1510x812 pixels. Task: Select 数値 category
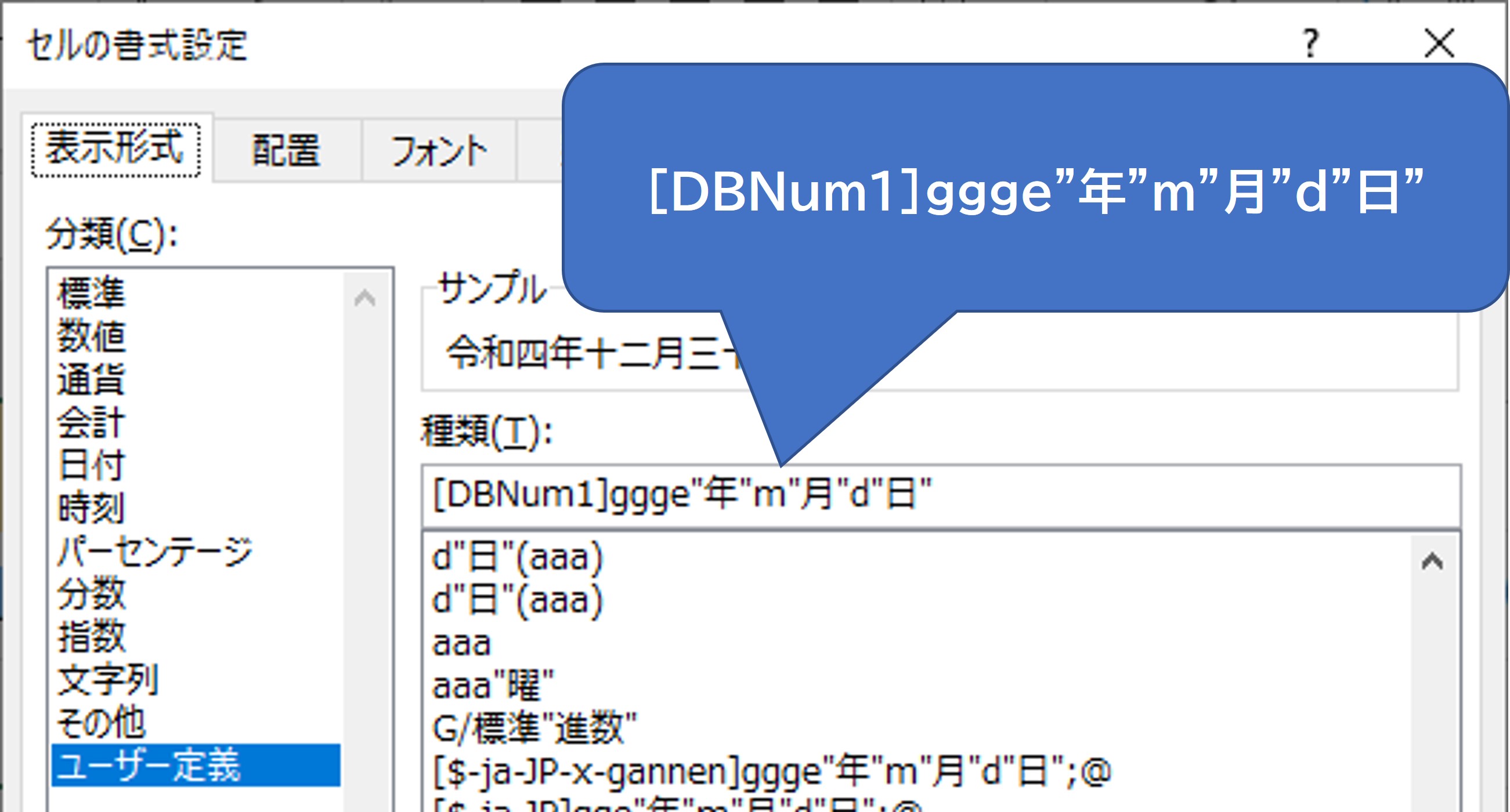92,336
